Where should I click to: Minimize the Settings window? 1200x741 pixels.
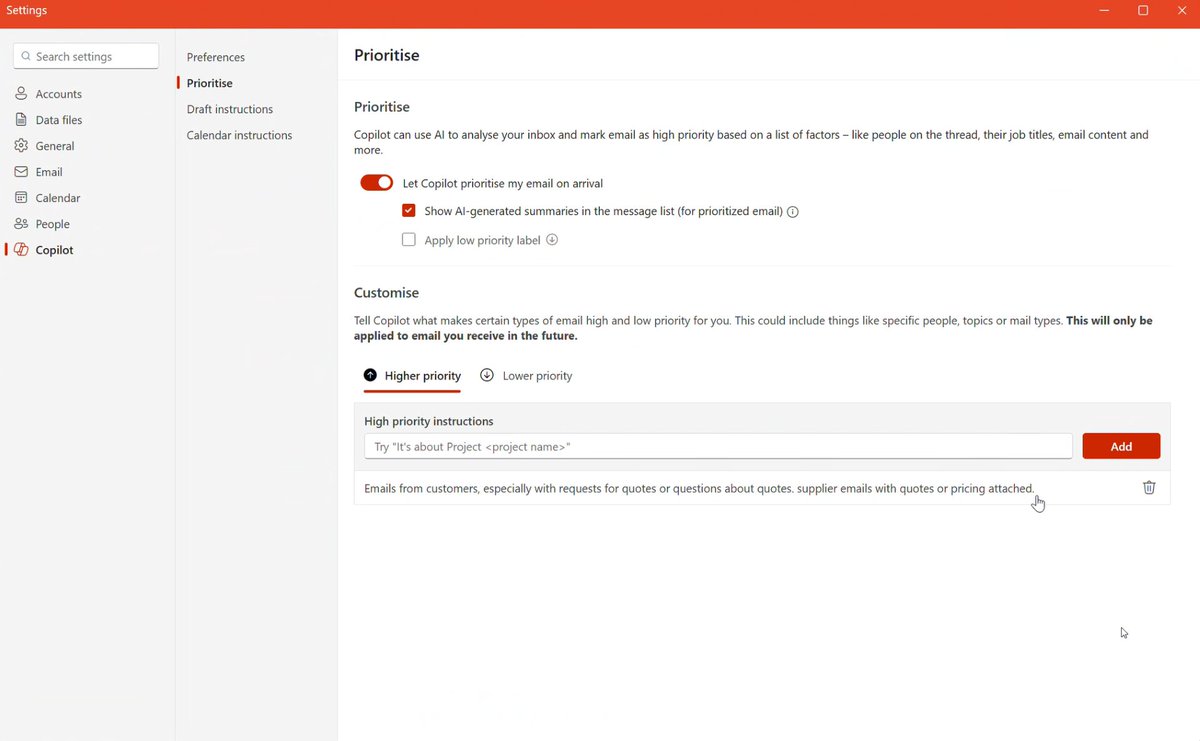(x=1104, y=11)
